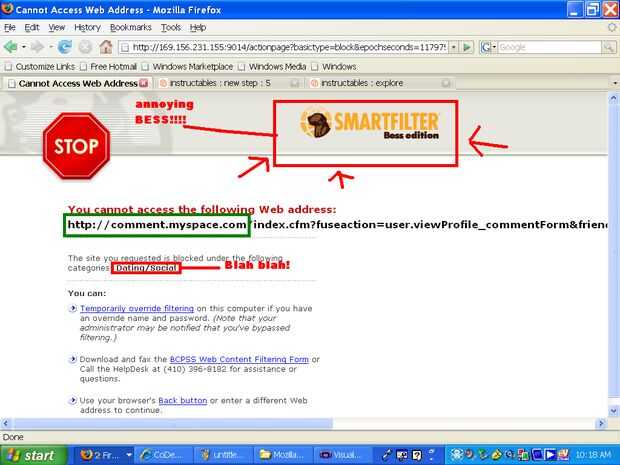Switch to the CoDe taskbar window
This screenshot has height=465, width=620.
[x=164, y=455]
